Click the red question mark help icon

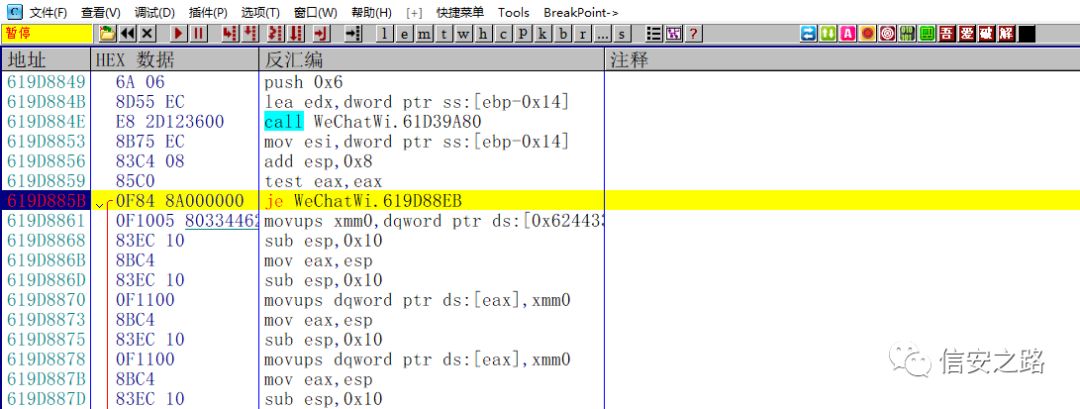point(694,33)
